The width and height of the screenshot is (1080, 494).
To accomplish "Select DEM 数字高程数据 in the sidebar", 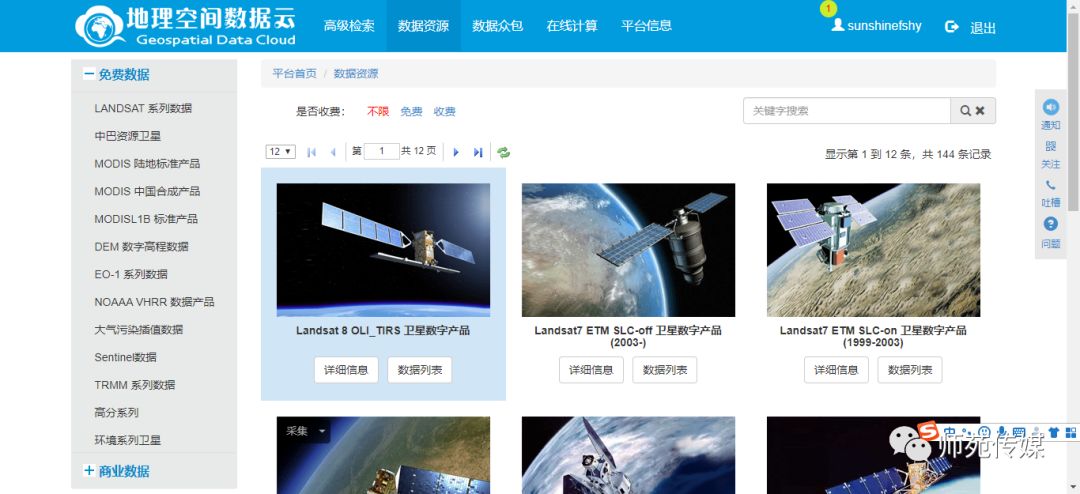I will [141, 247].
